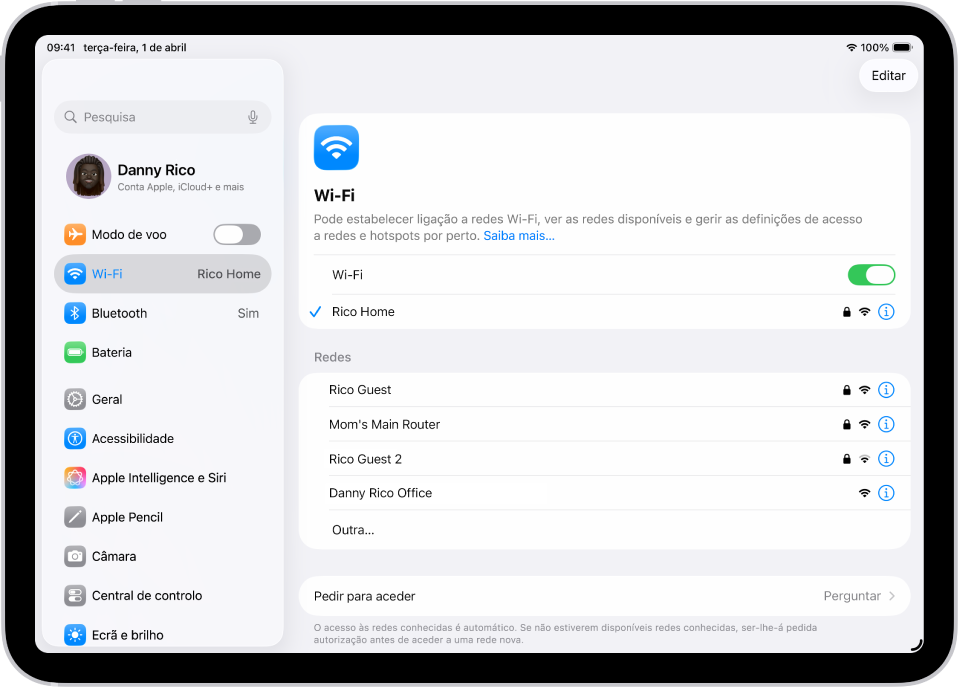Image resolution: width=960 pixels, height=692 pixels.
Task: Join Mom's Main Router network
Action: [x=604, y=424]
